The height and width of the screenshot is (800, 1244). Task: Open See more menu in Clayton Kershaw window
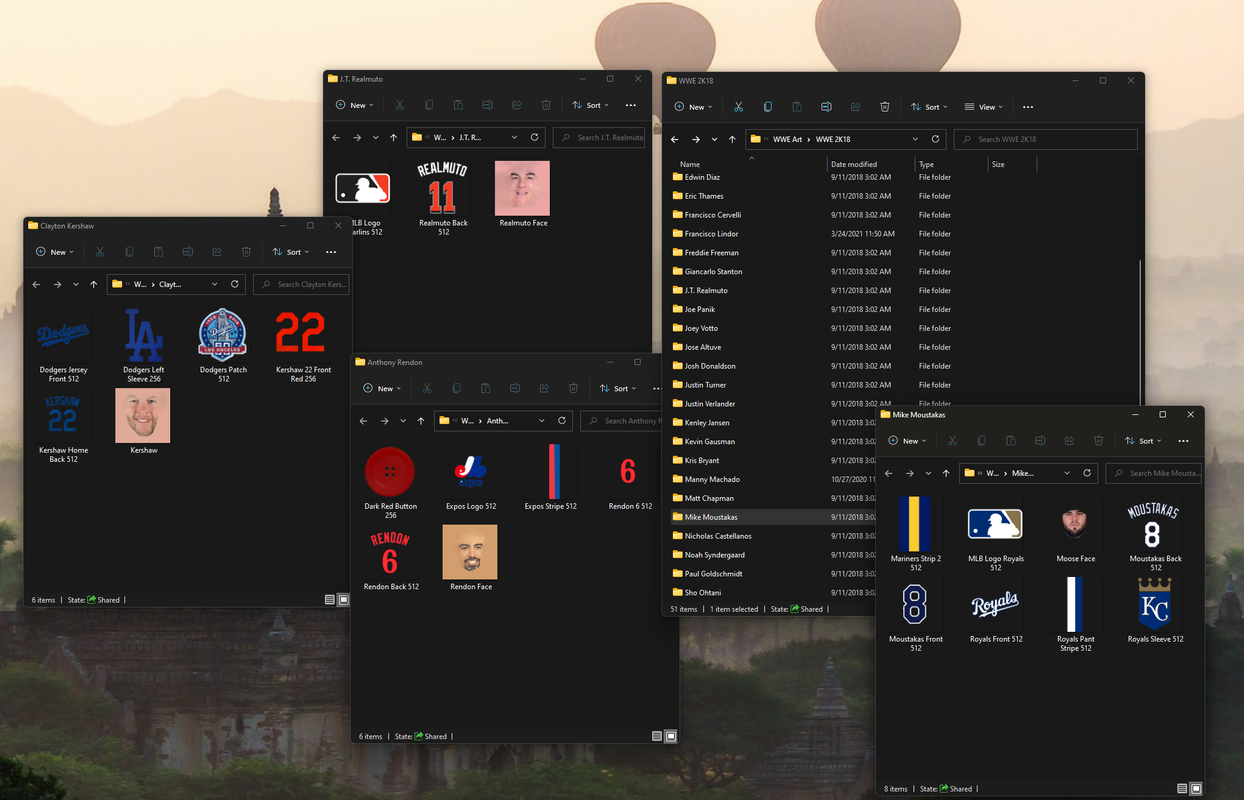coord(331,252)
